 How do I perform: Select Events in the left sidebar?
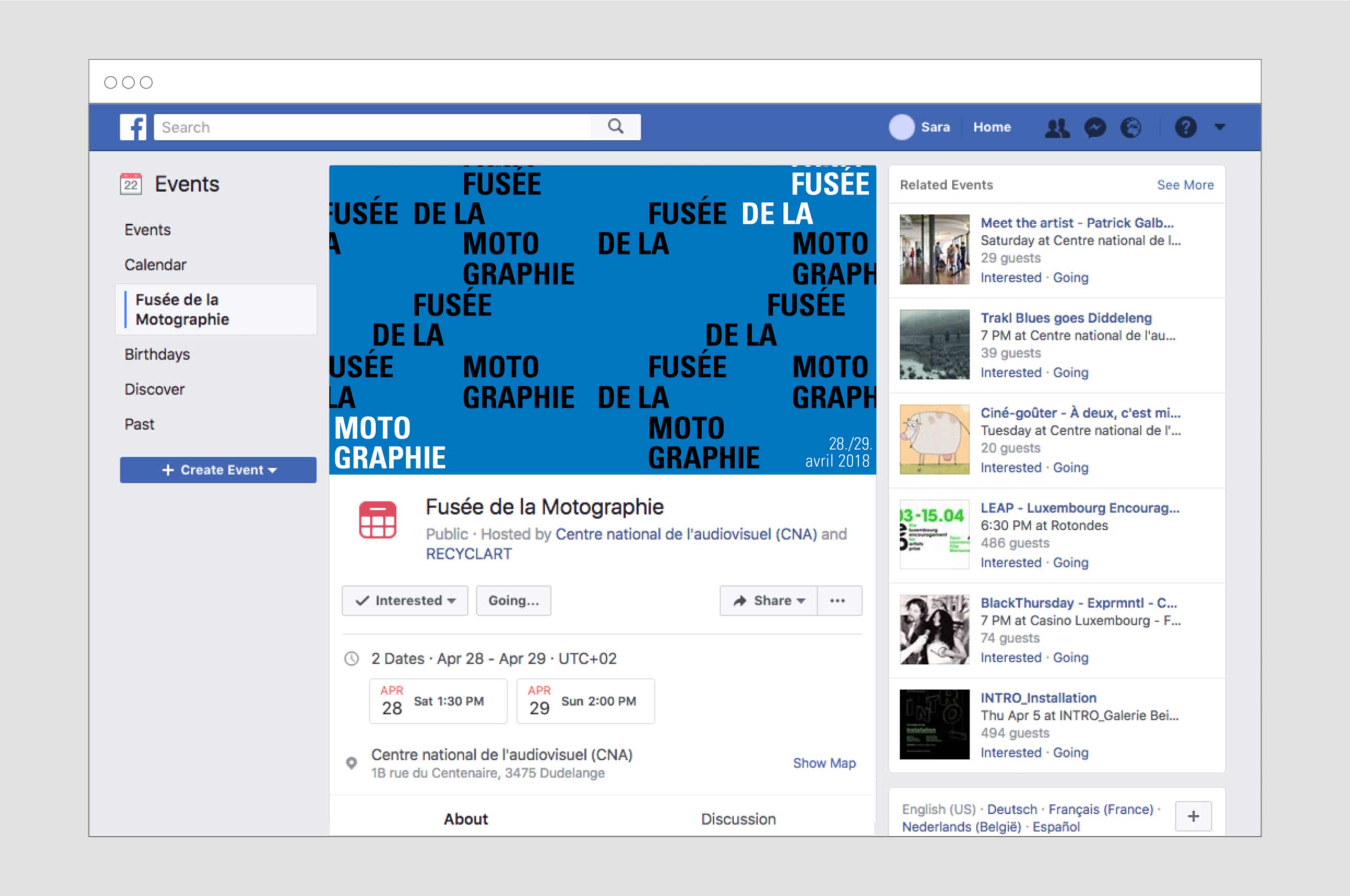pyautogui.click(x=147, y=230)
